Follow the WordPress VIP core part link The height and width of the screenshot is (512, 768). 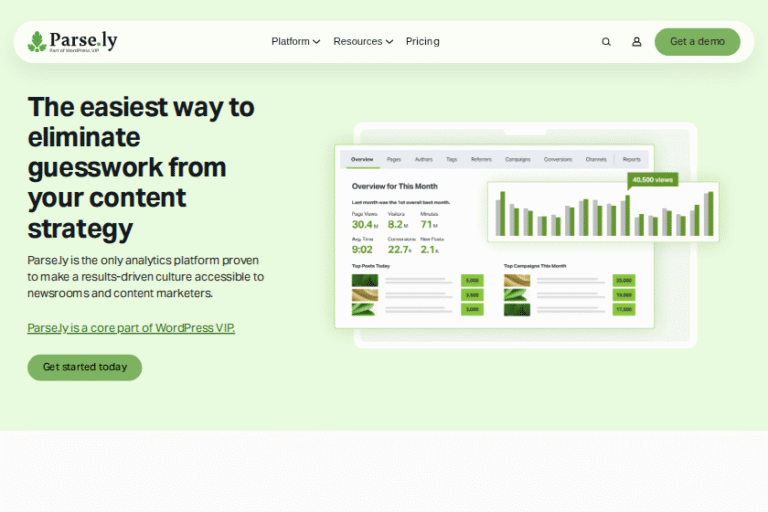131,328
